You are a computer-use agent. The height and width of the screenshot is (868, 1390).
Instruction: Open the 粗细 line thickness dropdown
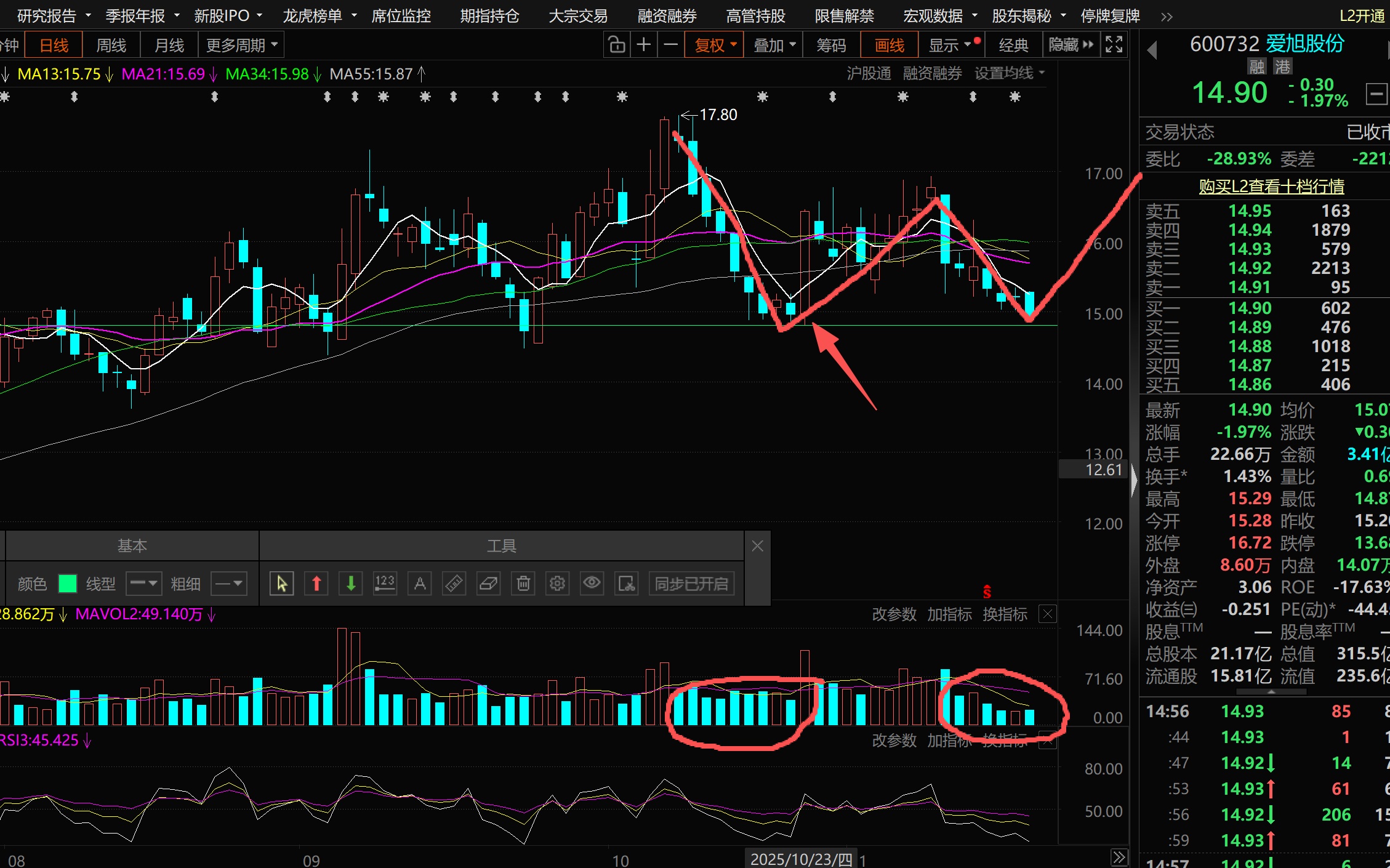pos(229,583)
